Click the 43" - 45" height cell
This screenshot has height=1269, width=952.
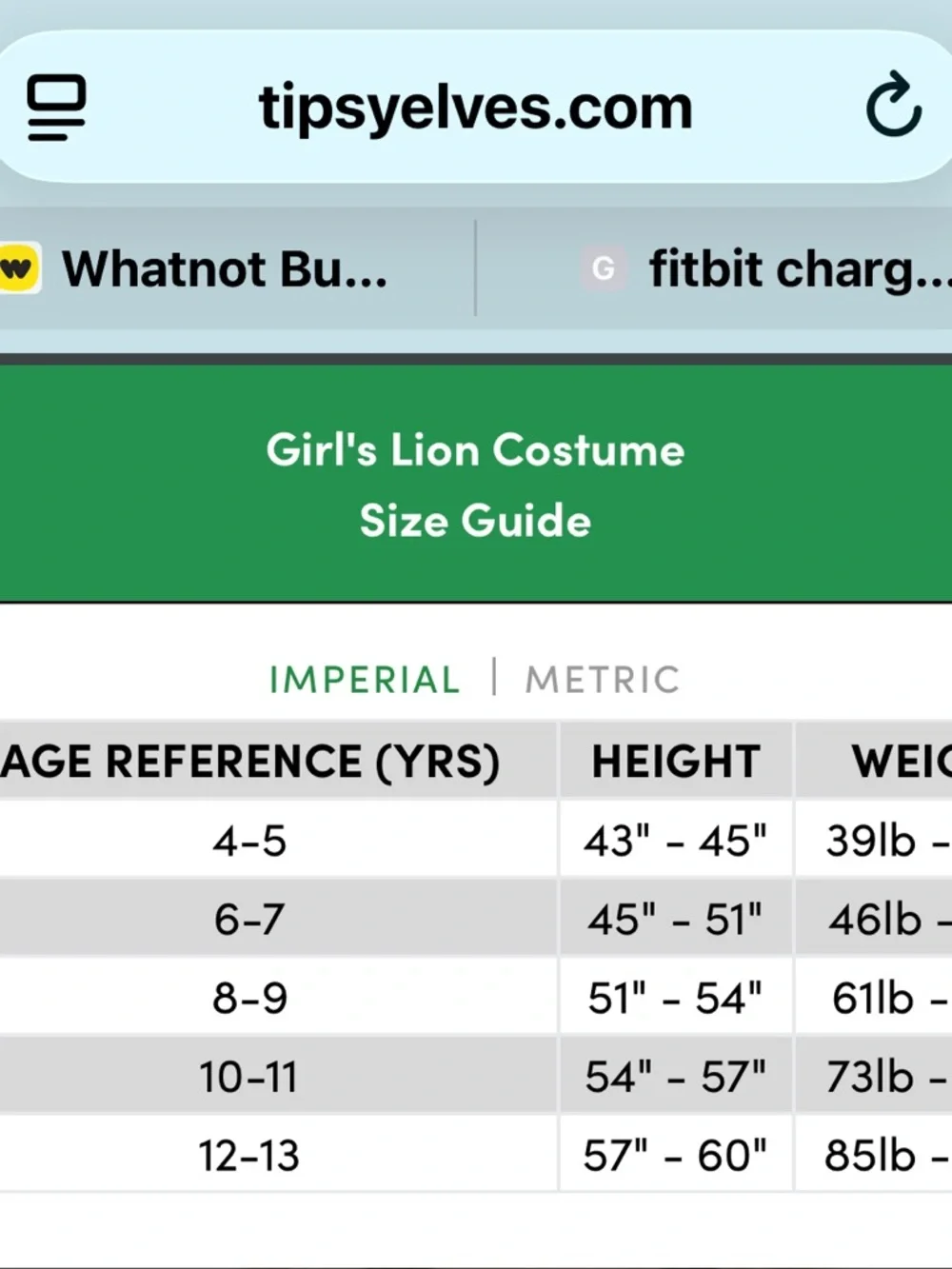coord(676,840)
